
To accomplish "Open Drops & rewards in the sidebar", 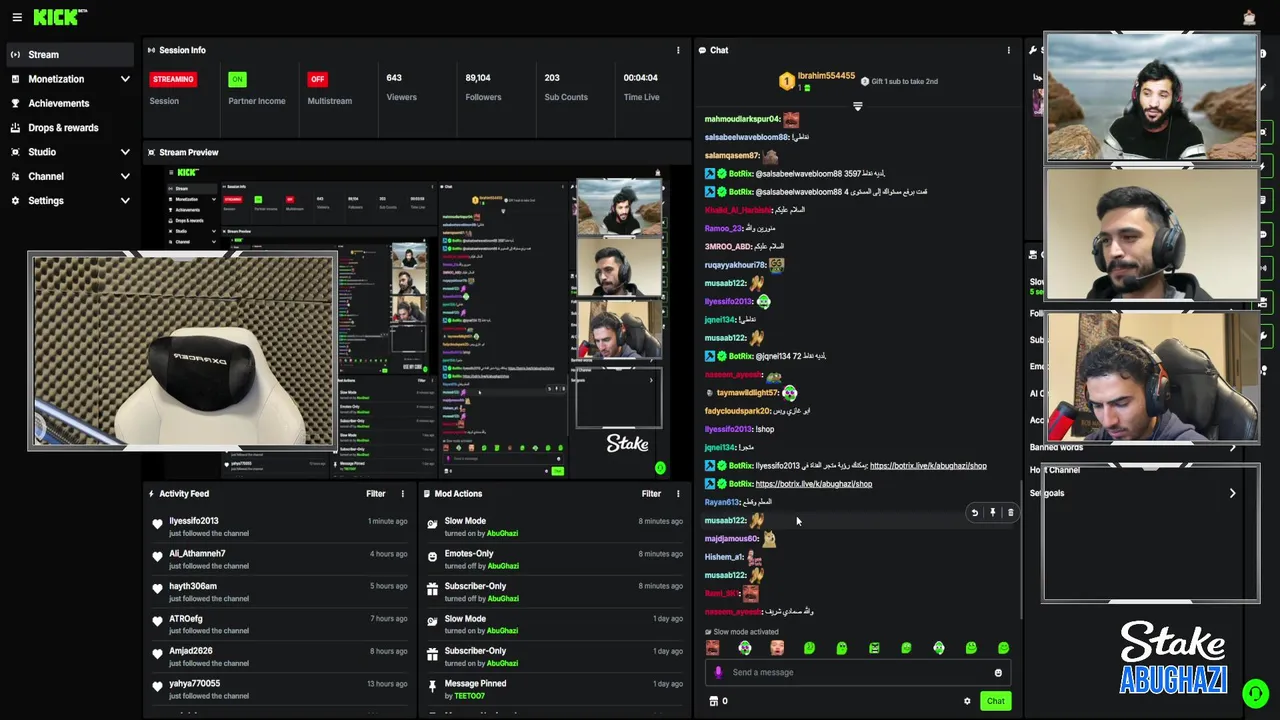I will tap(68, 127).
